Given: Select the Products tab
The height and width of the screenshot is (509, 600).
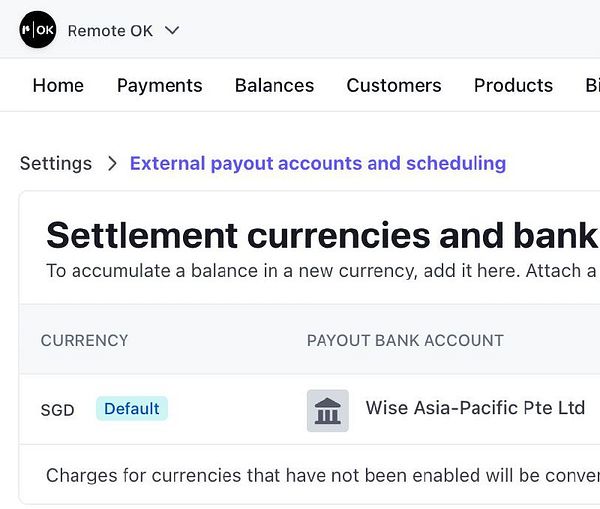Looking at the screenshot, I should pyautogui.click(x=513, y=86).
